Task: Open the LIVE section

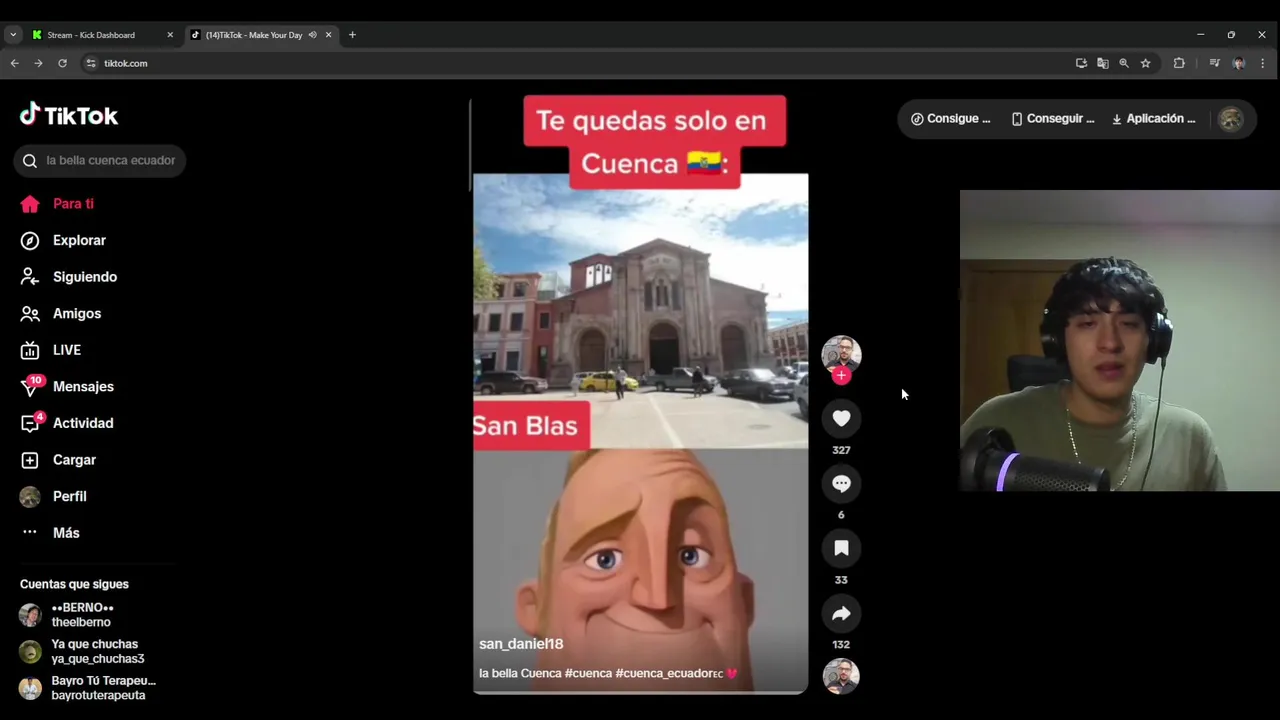Action: (x=67, y=350)
